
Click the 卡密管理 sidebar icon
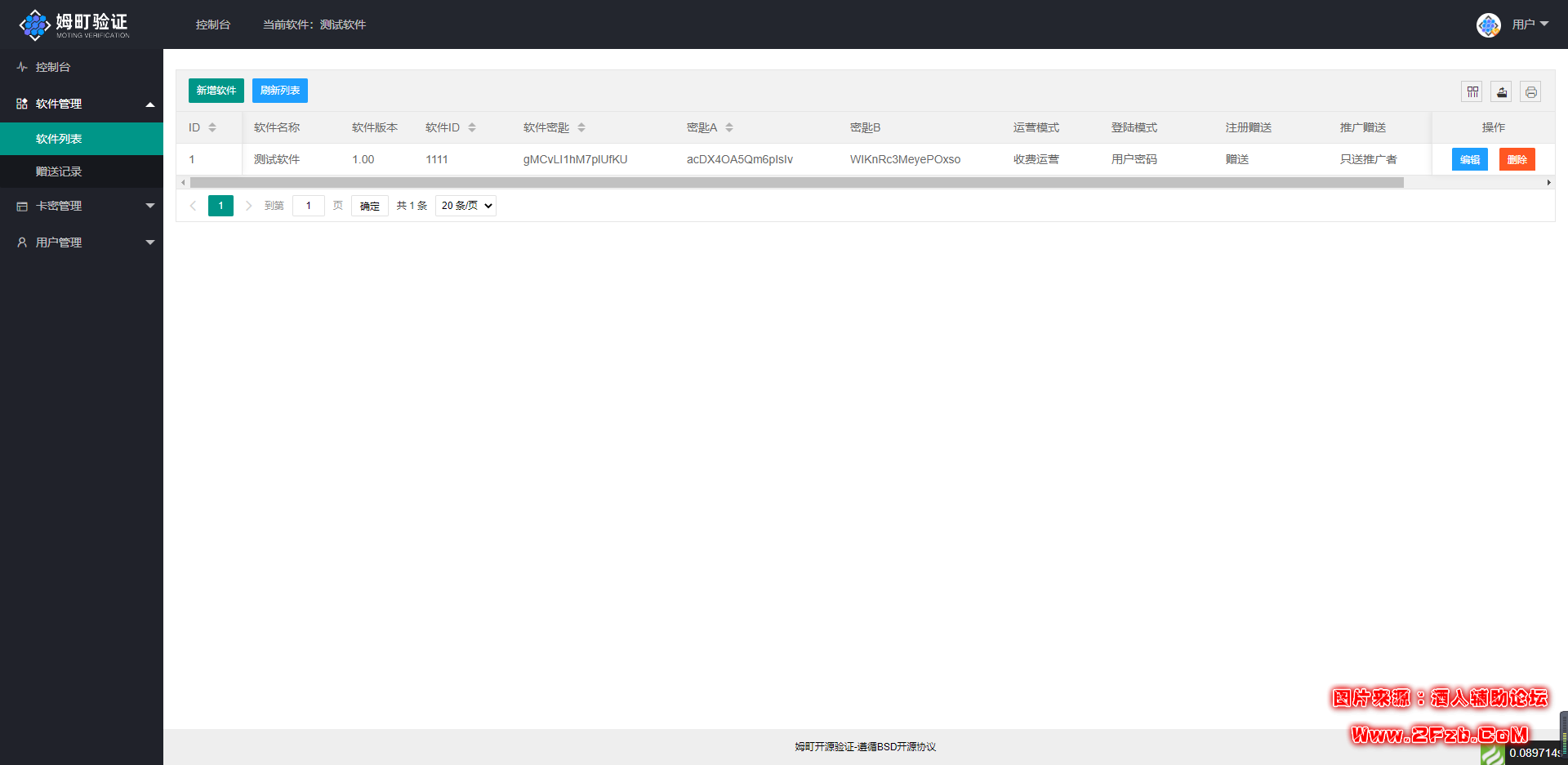tap(22, 206)
